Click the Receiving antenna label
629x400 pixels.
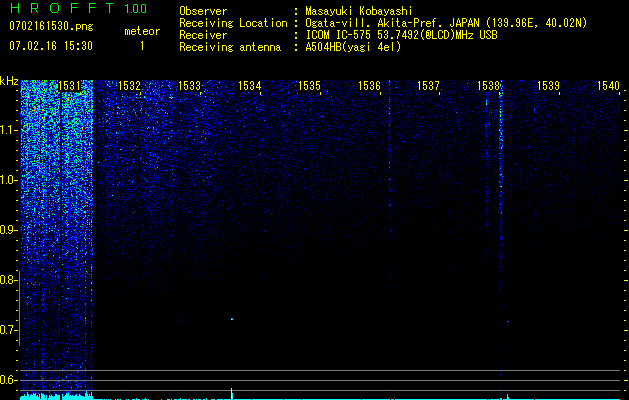pos(230,47)
